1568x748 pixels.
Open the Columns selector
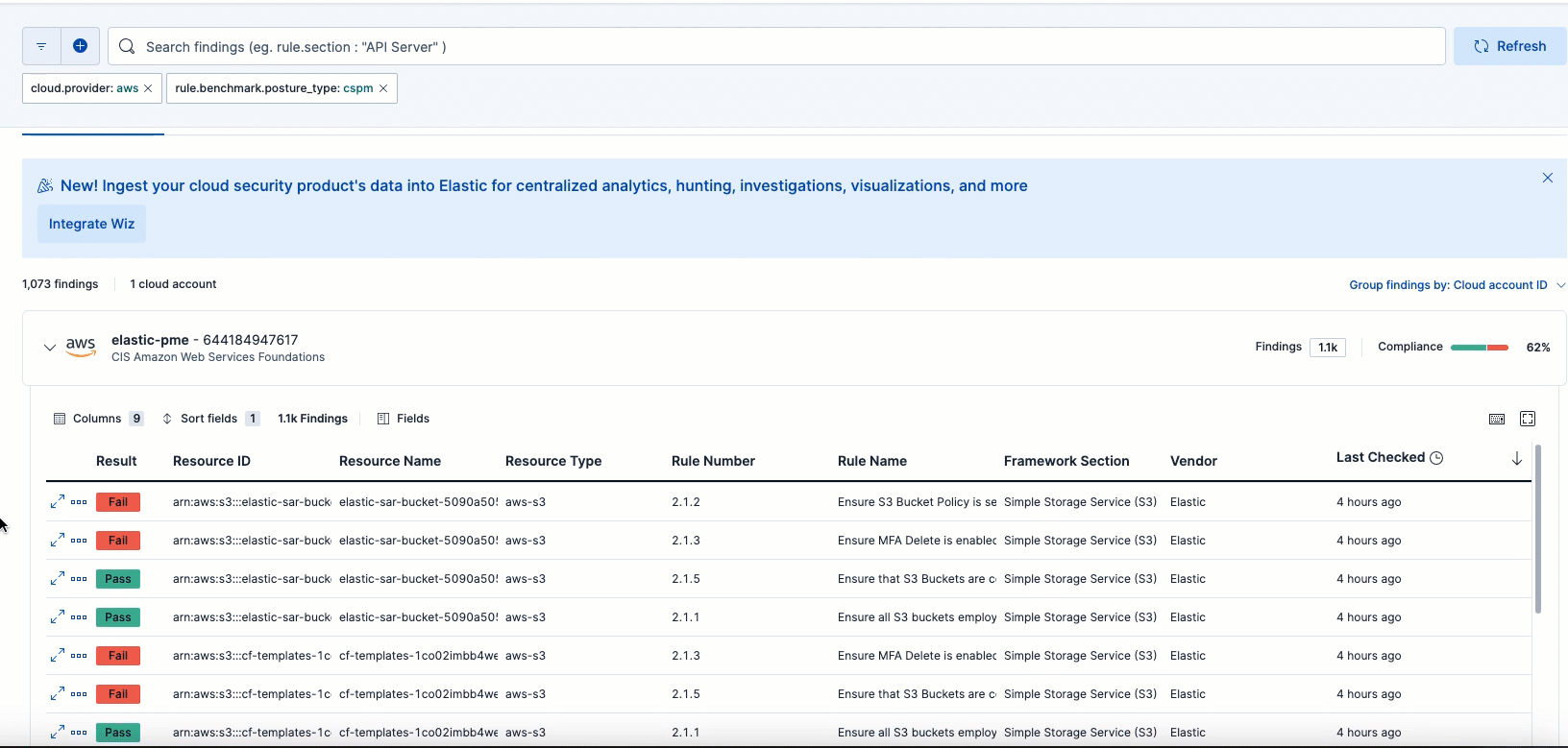click(98, 419)
